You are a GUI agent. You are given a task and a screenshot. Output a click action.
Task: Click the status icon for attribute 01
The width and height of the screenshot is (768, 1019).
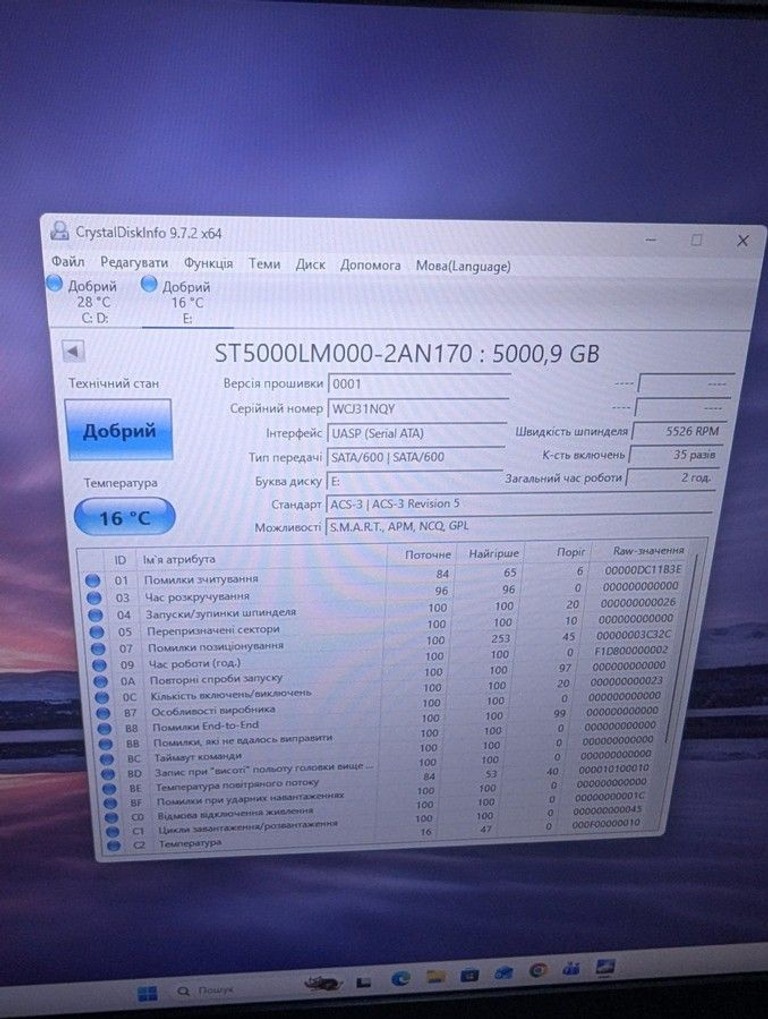tap(94, 580)
